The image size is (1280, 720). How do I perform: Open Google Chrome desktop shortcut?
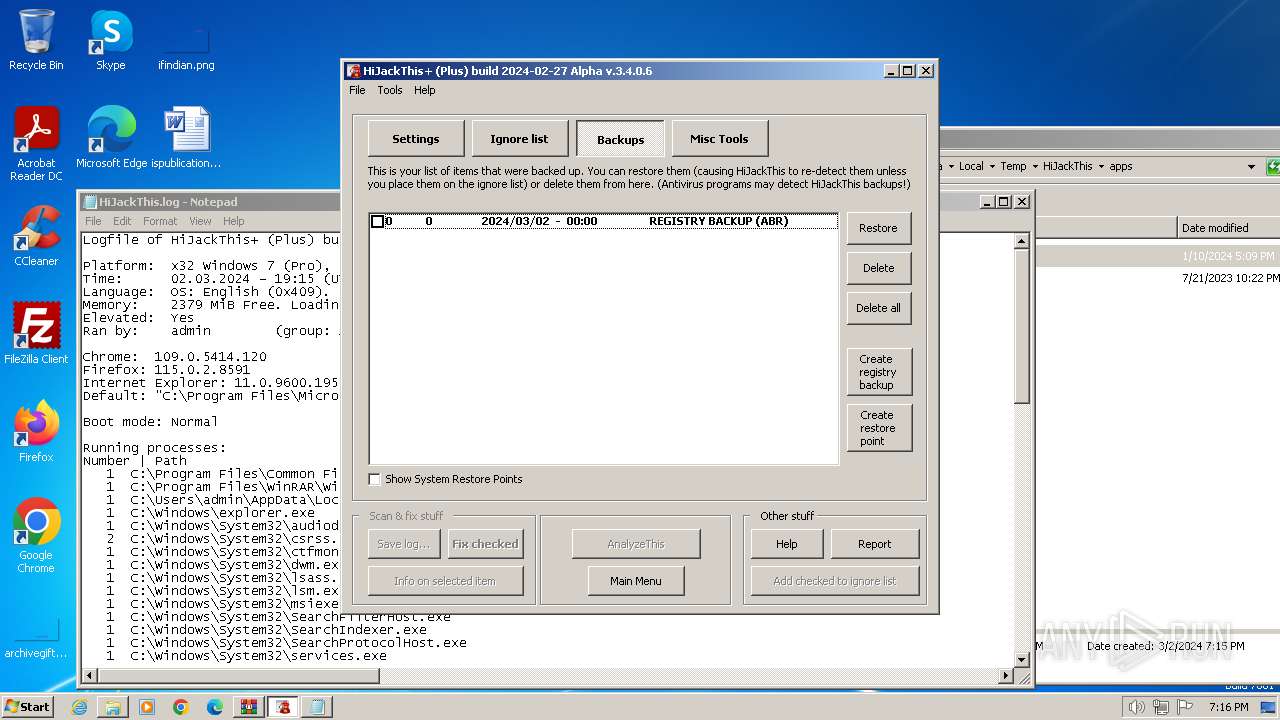click(36, 536)
